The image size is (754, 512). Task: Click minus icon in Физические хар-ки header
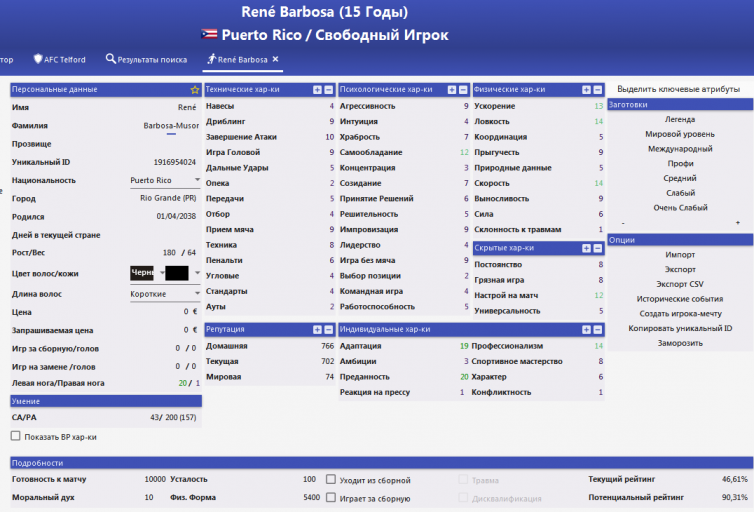pyautogui.click(x=598, y=90)
